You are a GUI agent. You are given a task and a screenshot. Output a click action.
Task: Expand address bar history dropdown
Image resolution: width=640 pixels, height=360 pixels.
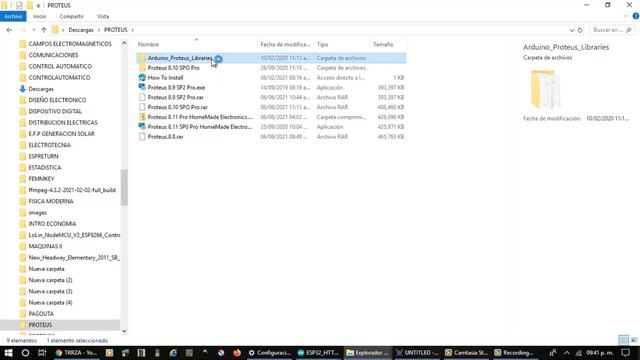[571, 30]
